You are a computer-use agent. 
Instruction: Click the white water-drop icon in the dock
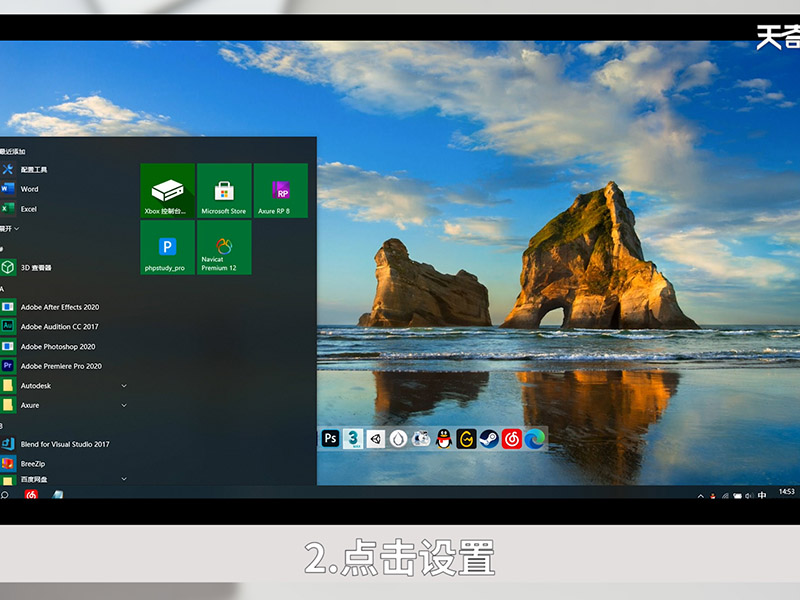398,439
